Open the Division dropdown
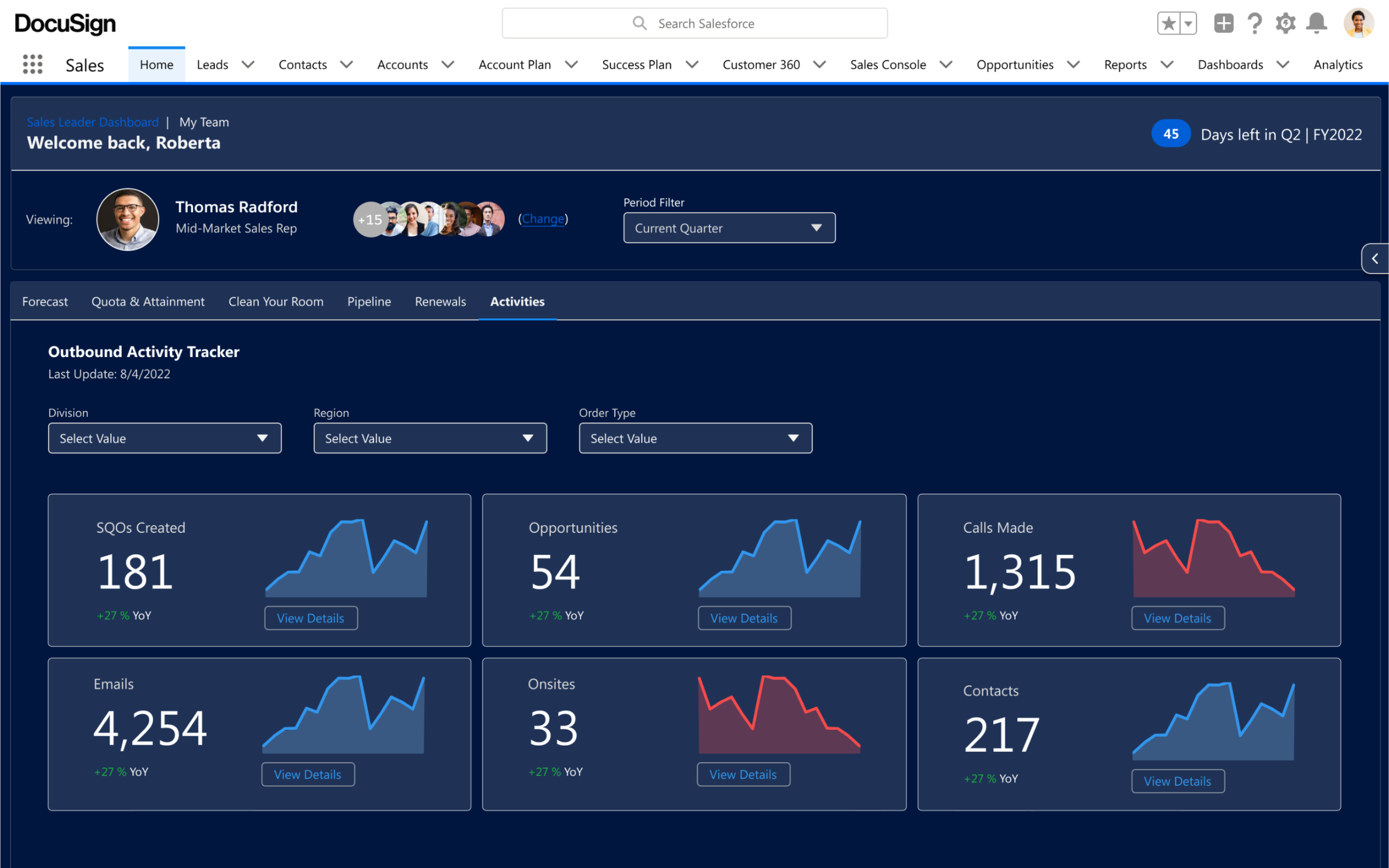Viewport: 1389px width, 868px height. click(x=164, y=438)
